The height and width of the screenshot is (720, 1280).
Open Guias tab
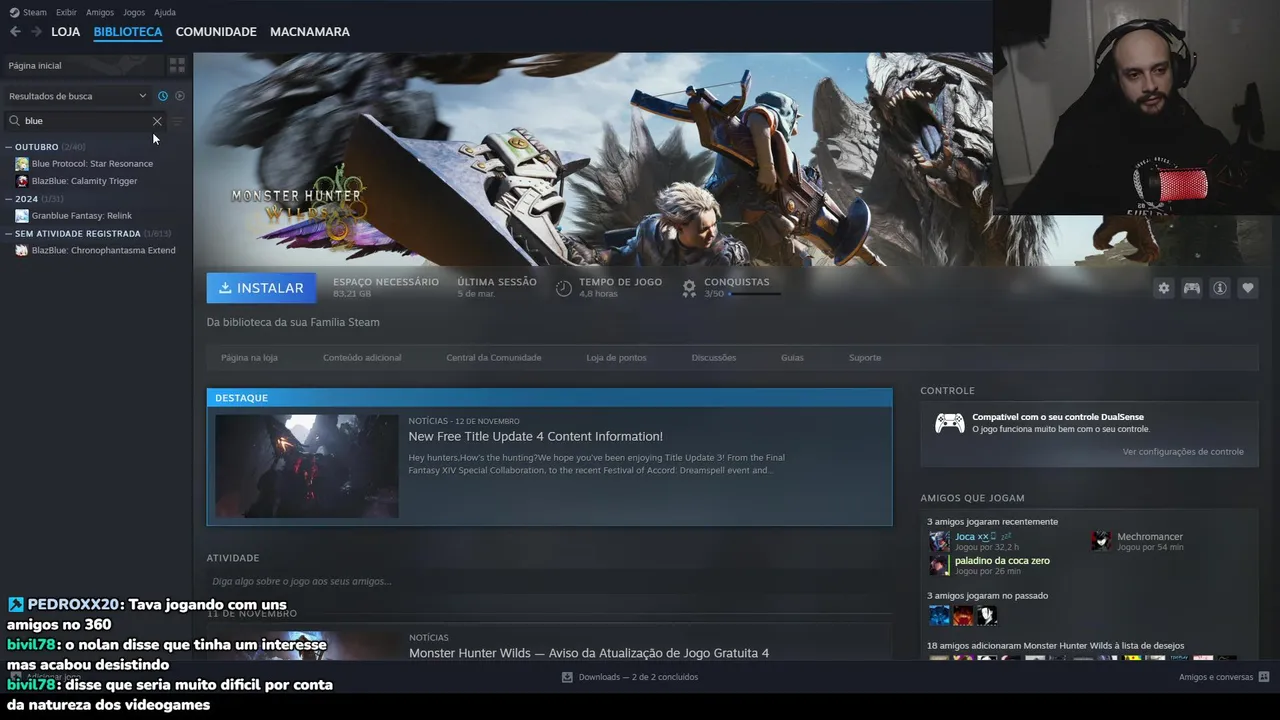pyautogui.click(x=792, y=358)
